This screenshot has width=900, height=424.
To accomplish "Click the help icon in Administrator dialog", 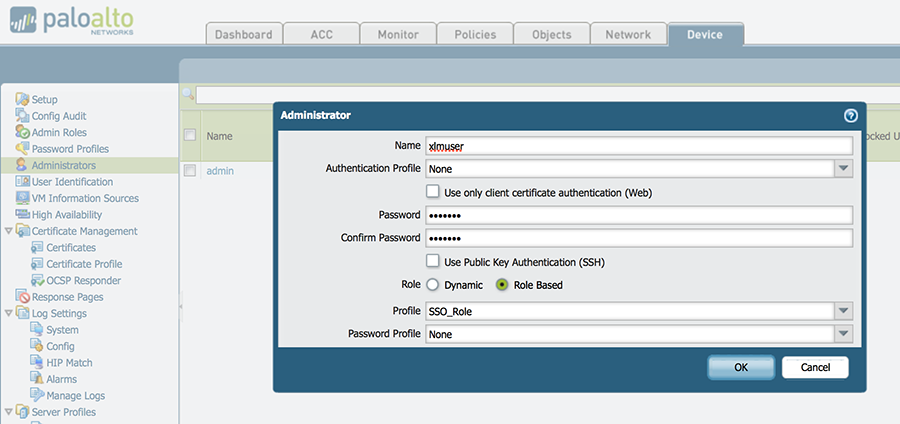I will coord(851,116).
